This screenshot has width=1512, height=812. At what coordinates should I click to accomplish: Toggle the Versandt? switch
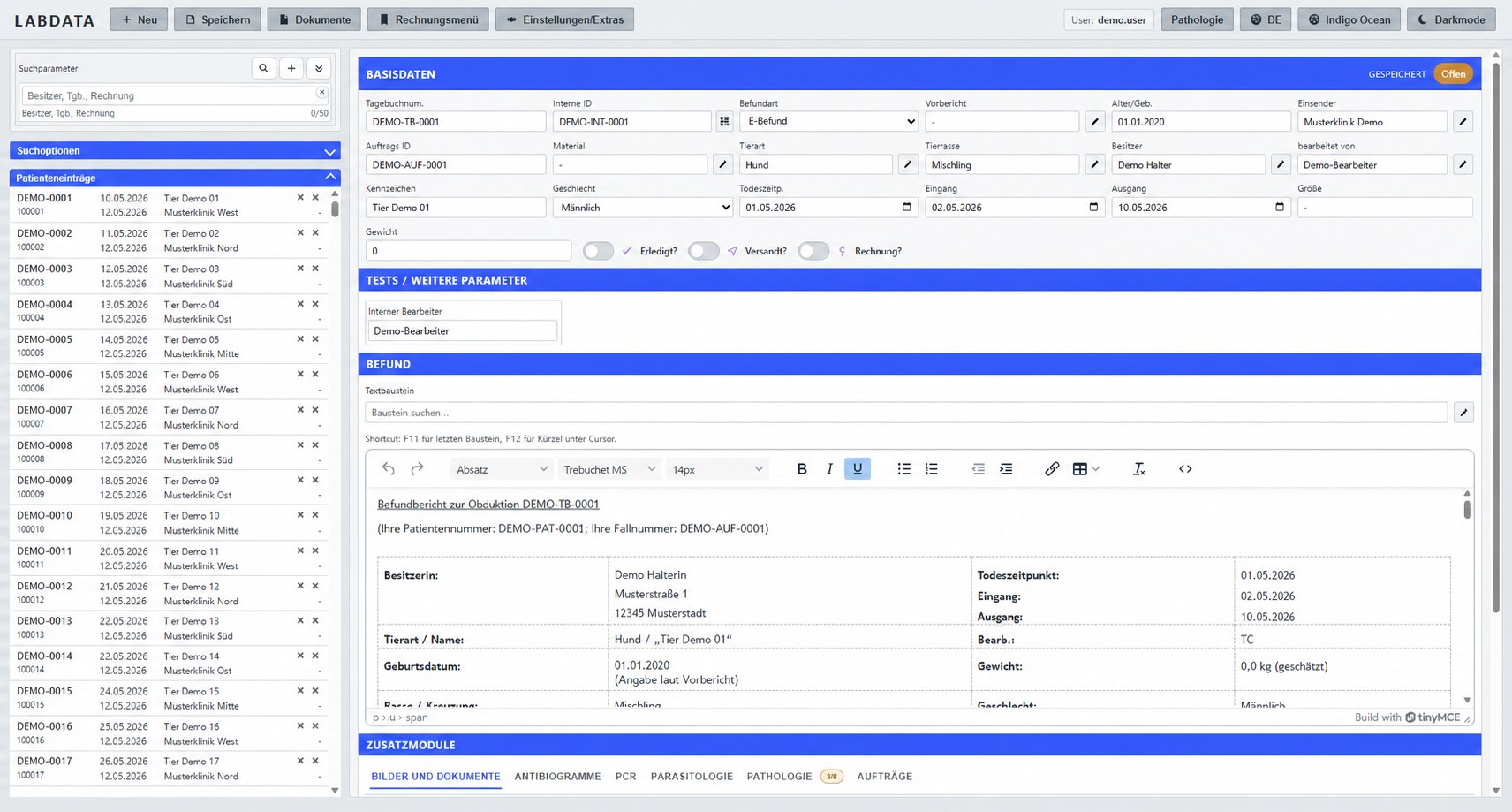tap(703, 251)
